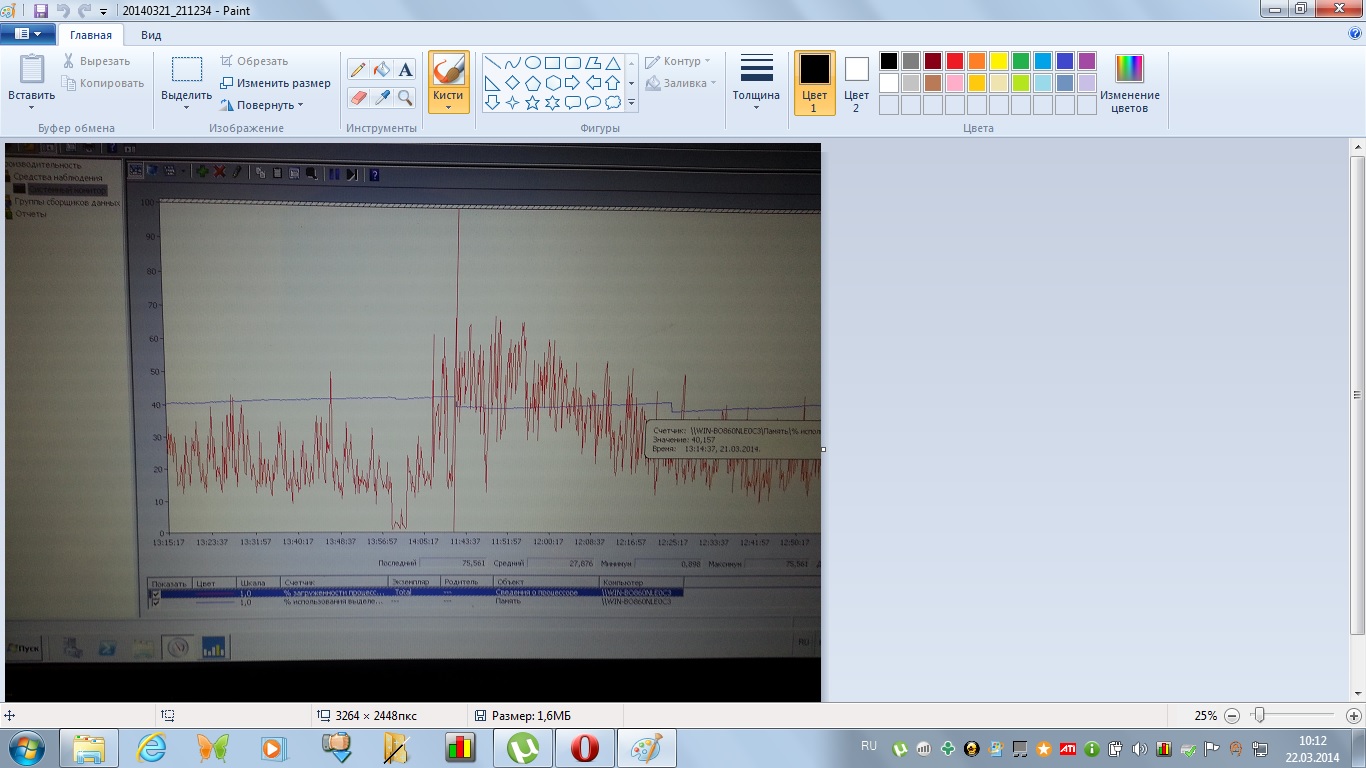Activate the Цвет 2 background color
1366x768 pixels.
coord(856,82)
